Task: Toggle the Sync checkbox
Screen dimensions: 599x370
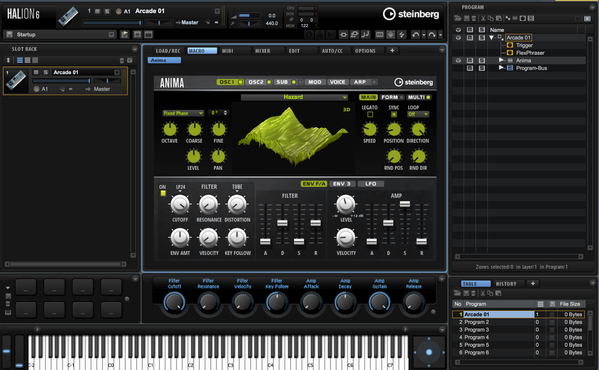Action: point(394,114)
